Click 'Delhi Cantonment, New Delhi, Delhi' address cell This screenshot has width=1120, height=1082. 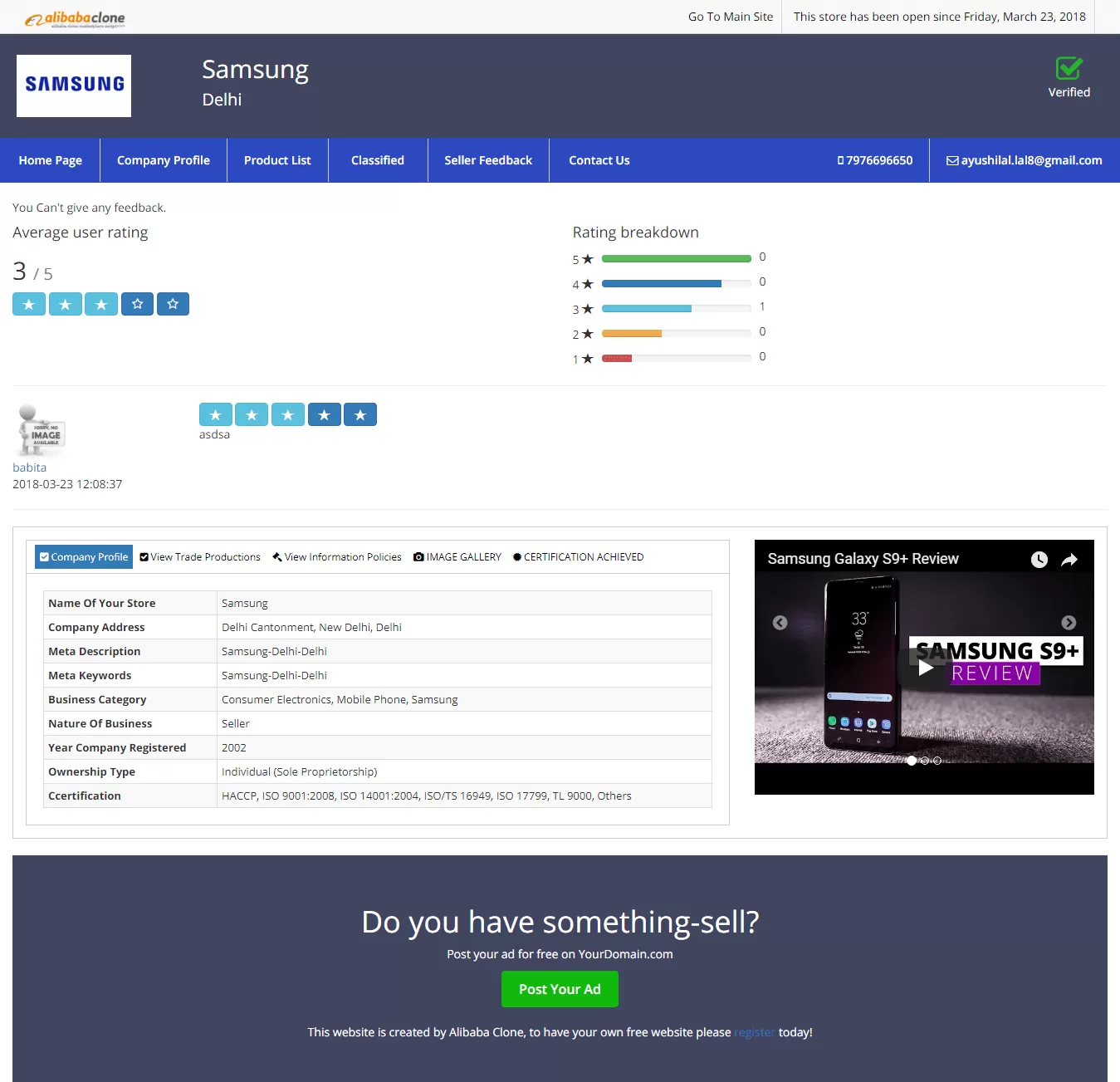click(x=464, y=627)
